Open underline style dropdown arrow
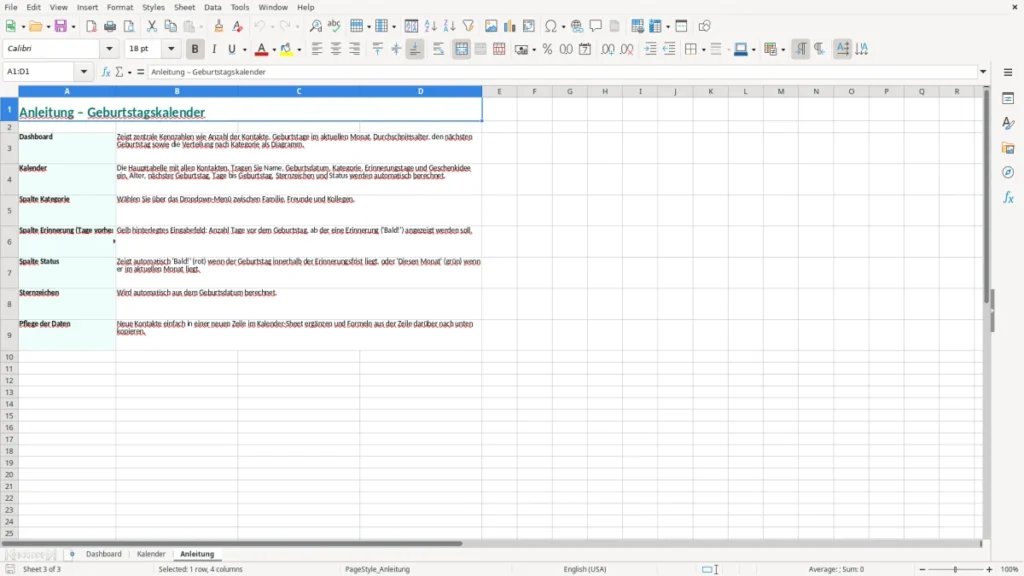The height and width of the screenshot is (576, 1024). pos(244,50)
